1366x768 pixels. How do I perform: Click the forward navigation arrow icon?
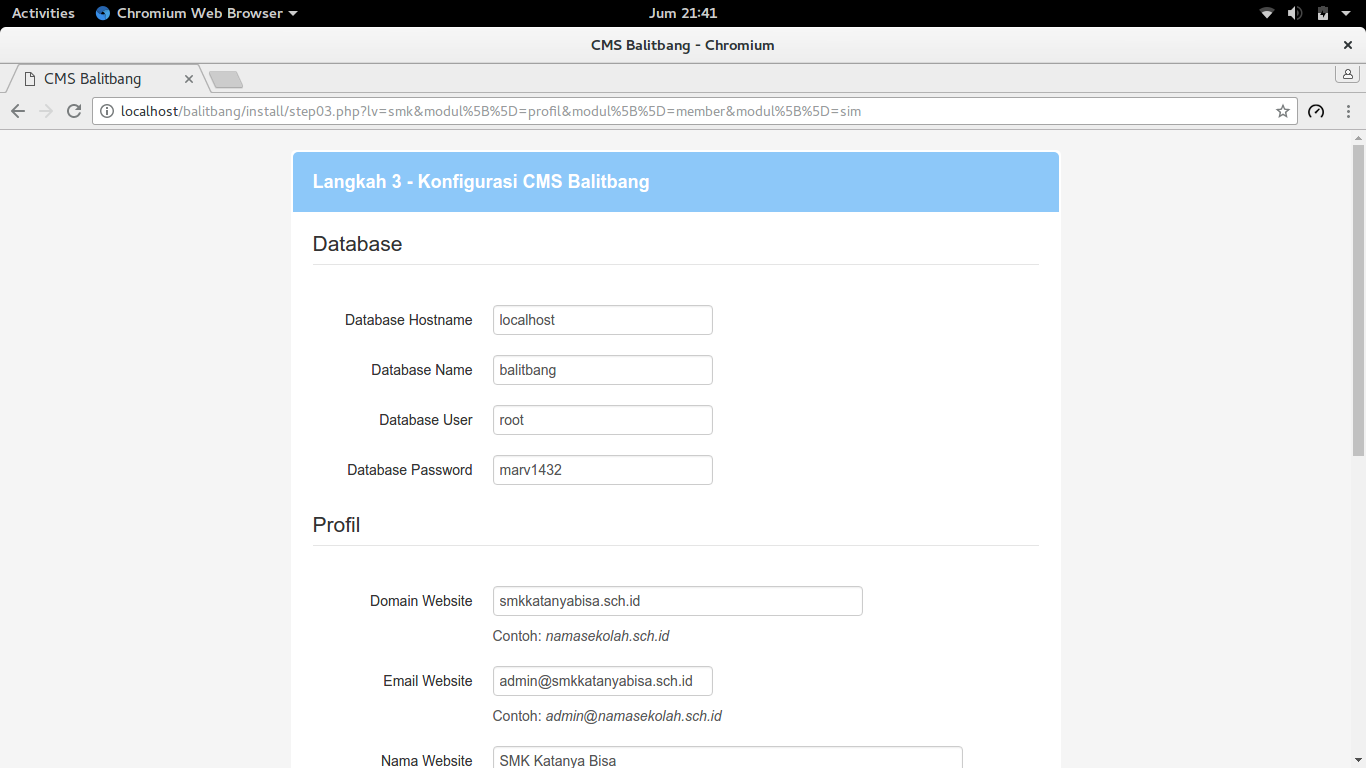(x=46, y=111)
